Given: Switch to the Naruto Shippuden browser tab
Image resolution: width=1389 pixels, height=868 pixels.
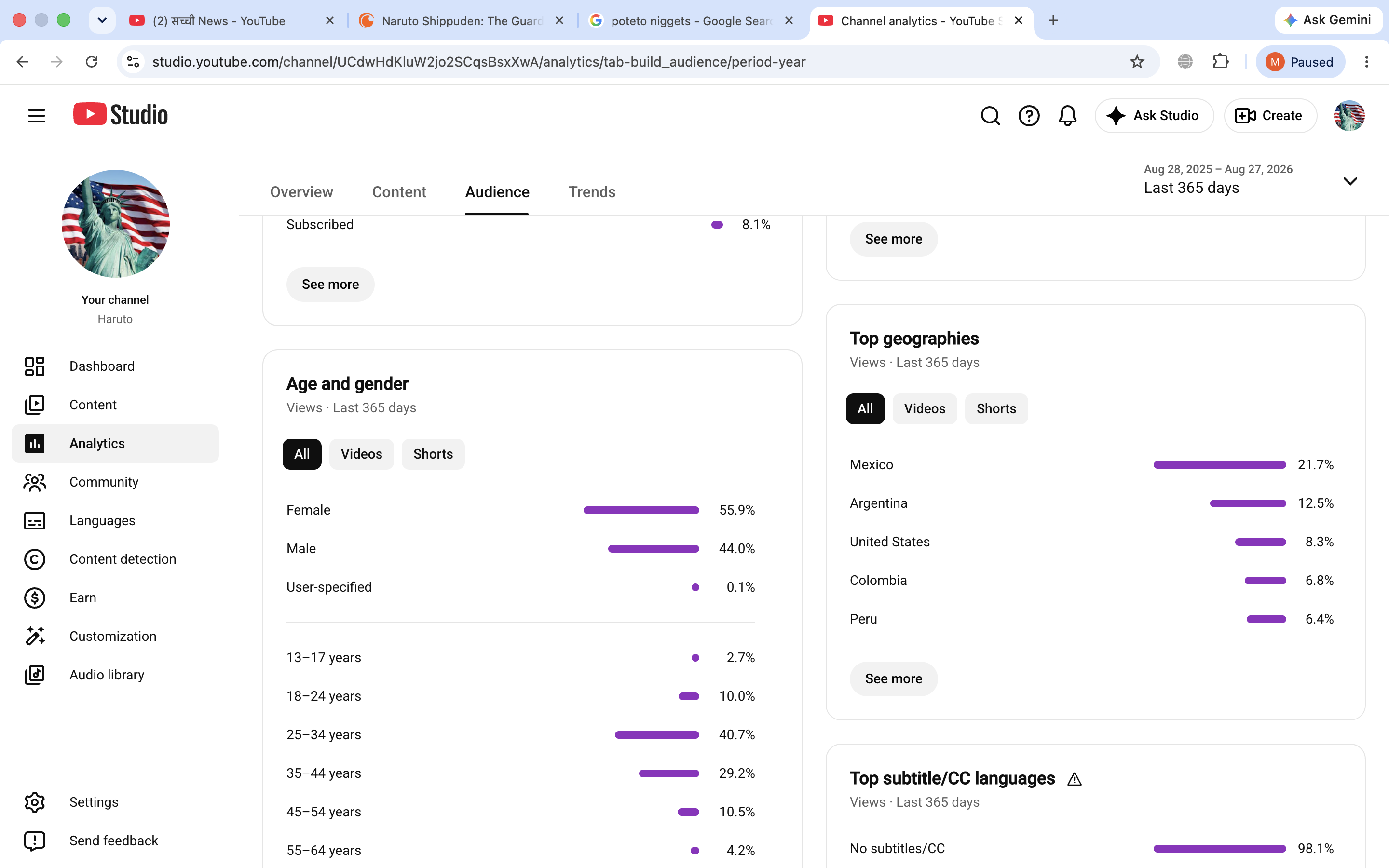Looking at the screenshot, I should click(461, 21).
